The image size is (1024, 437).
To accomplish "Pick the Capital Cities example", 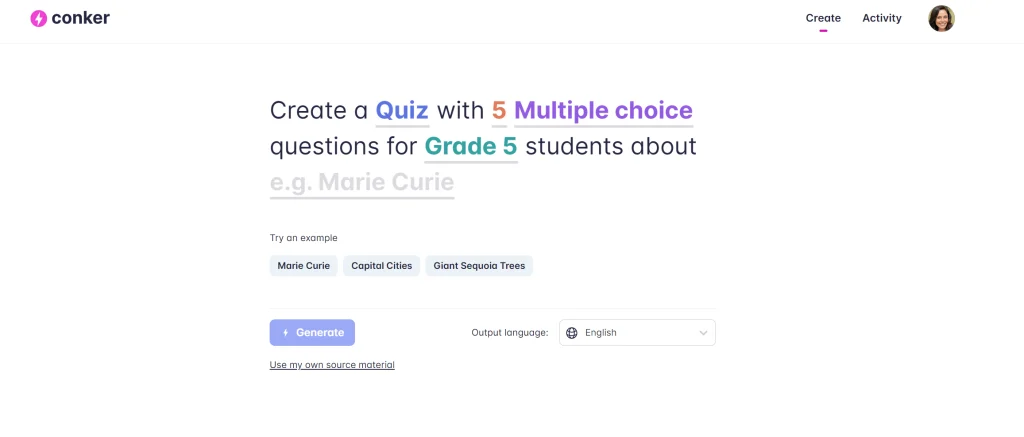I will point(381,266).
